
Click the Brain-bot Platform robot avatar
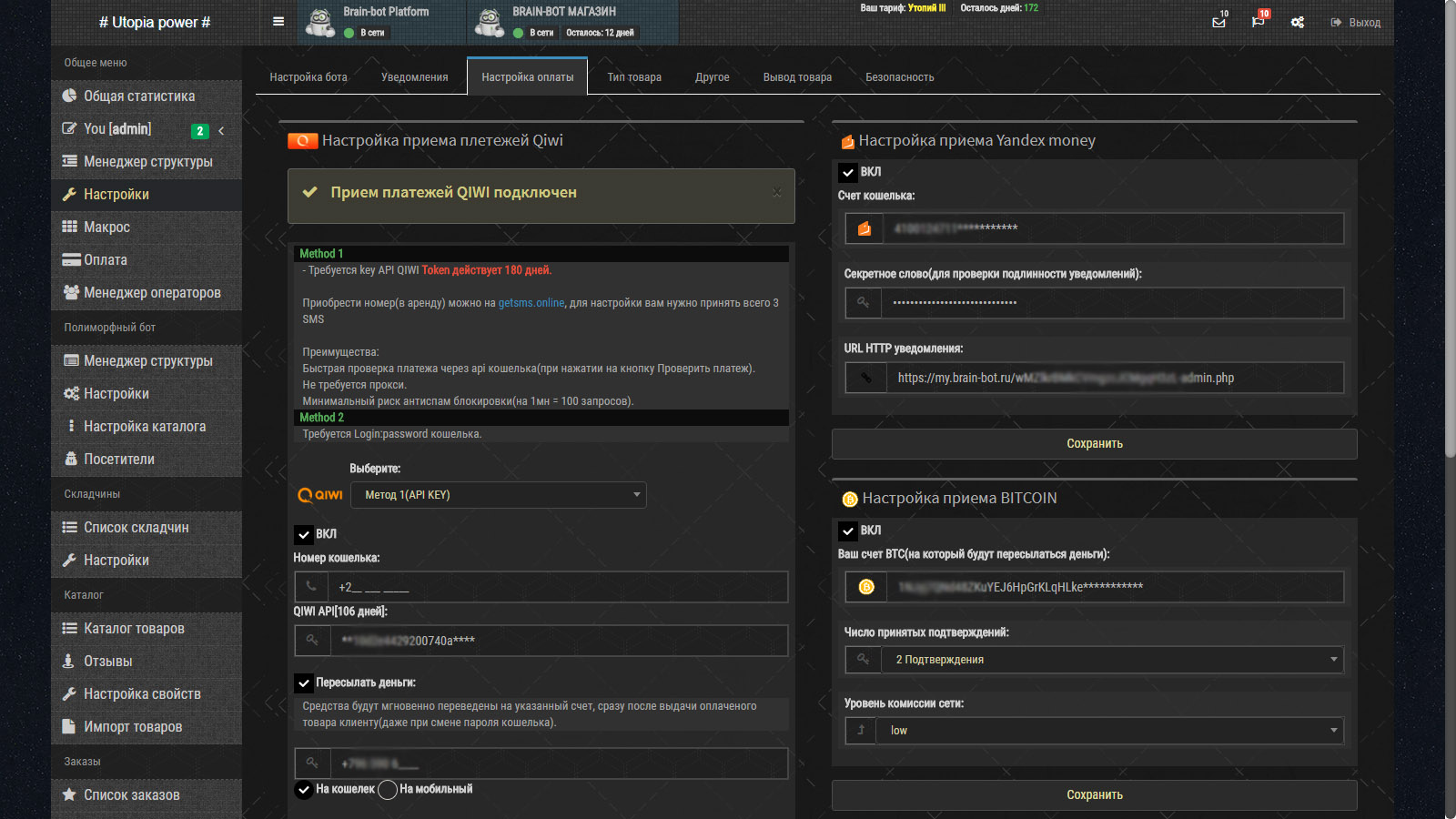click(319, 23)
